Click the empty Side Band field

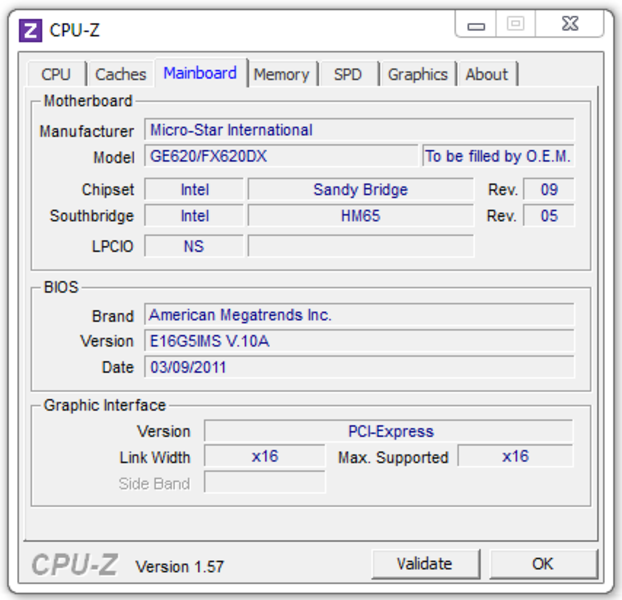(x=265, y=482)
